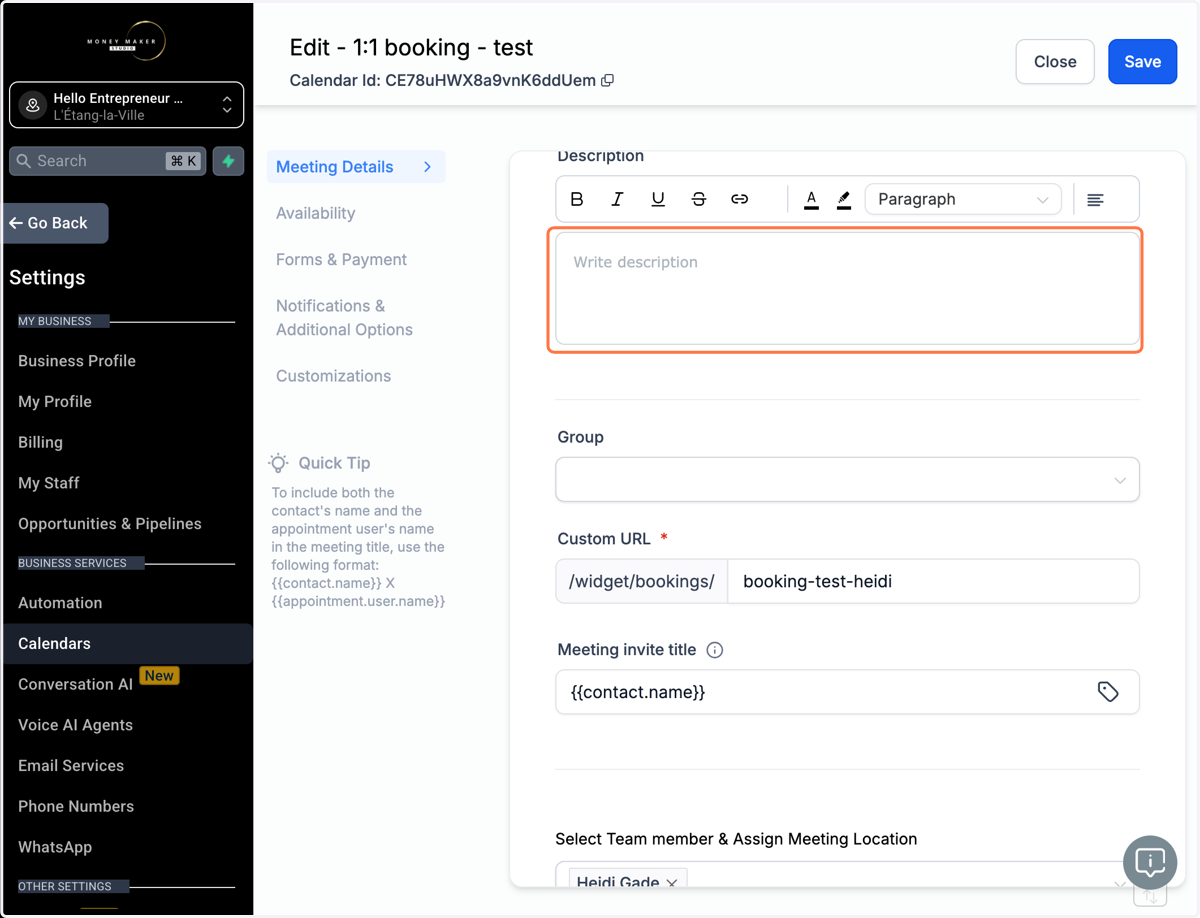Open the help chat widget
The width and height of the screenshot is (1200, 918).
coord(1150,862)
